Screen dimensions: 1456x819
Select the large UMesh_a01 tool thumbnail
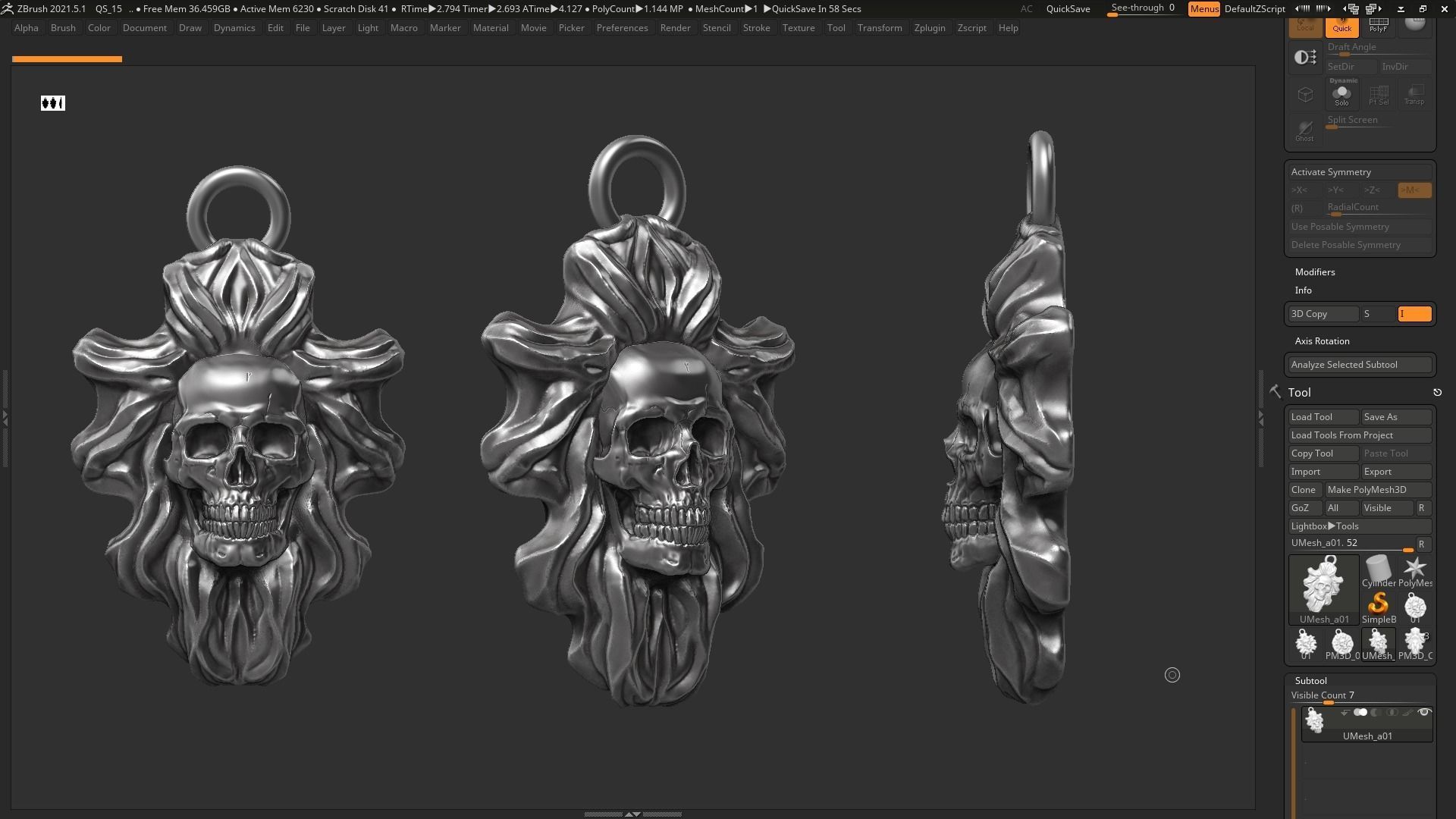[x=1324, y=590]
